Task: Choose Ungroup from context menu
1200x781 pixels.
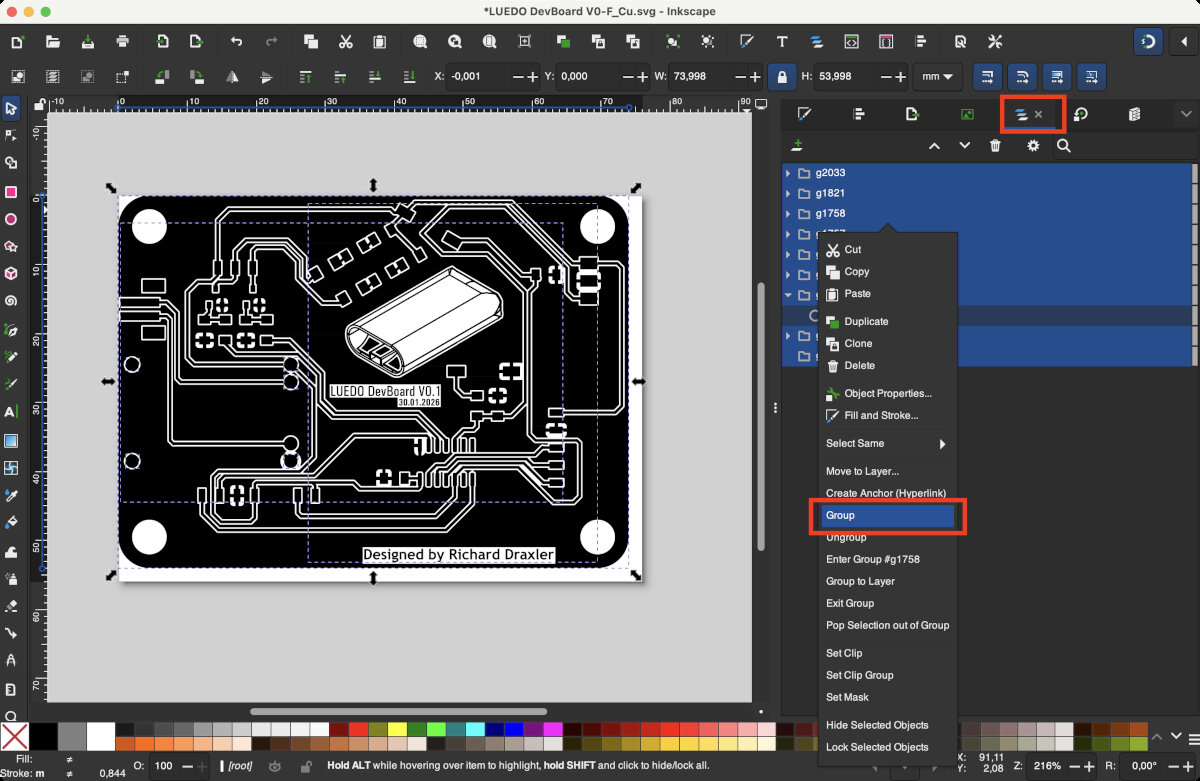Action: click(x=887, y=537)
